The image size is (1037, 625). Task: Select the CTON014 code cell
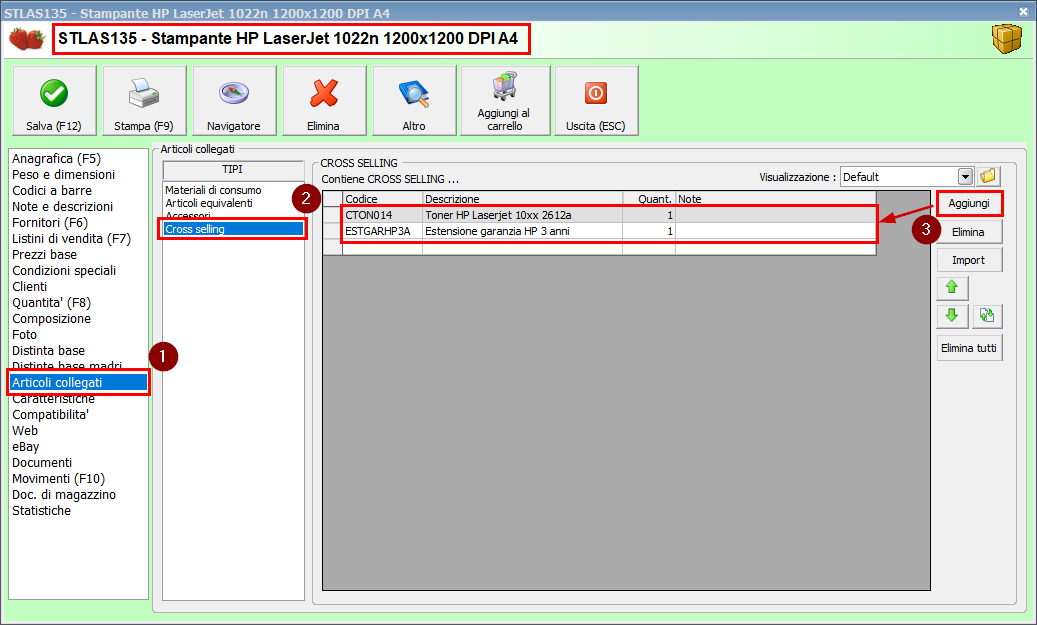[382, 215]
